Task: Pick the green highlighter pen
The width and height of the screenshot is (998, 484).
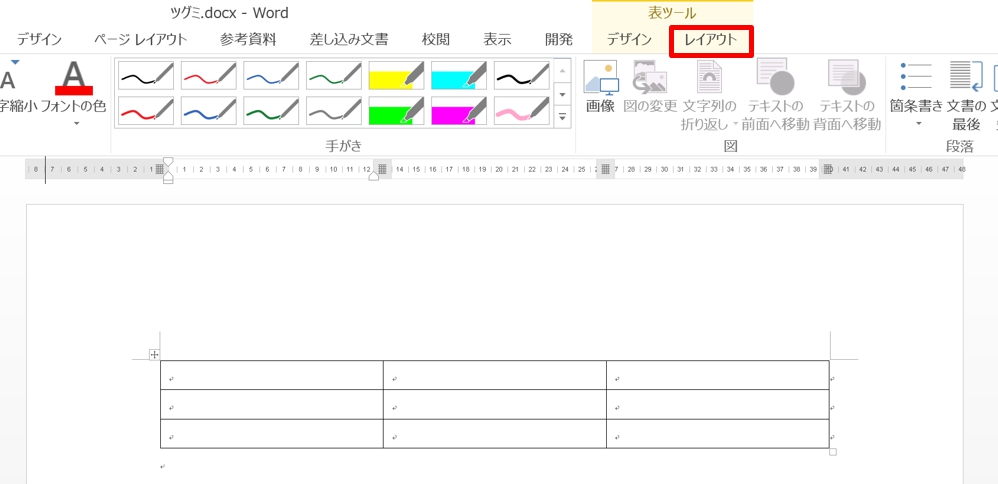Action: 396,111
